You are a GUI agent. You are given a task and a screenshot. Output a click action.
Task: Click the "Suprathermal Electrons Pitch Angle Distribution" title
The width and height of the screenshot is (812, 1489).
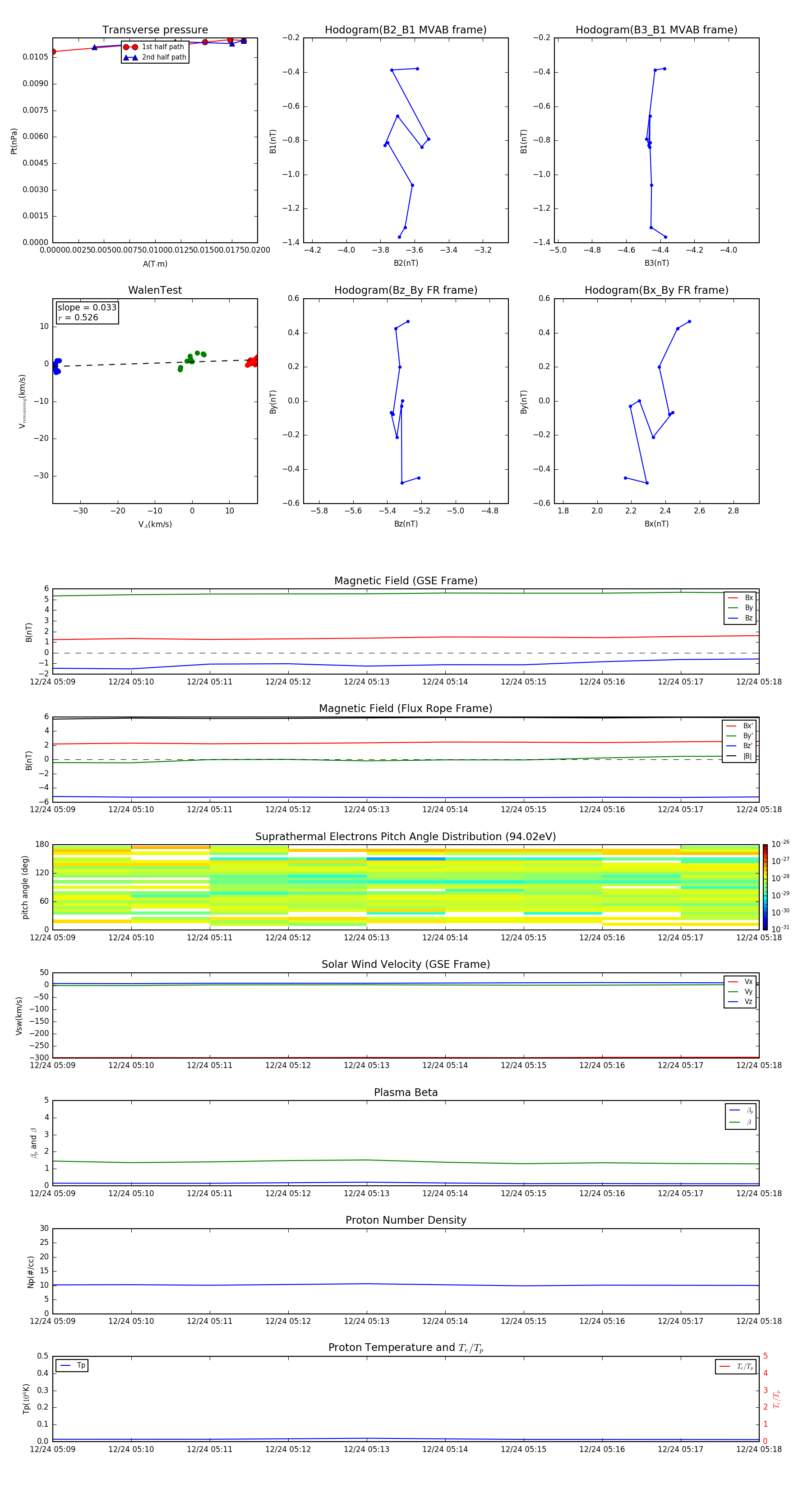[x=406, y=837]
